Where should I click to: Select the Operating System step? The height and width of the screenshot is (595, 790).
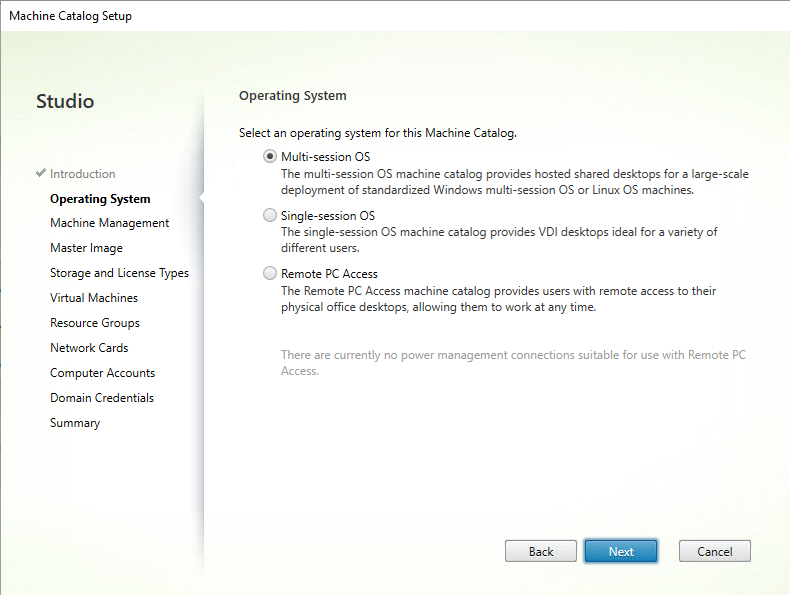(100, 199)
